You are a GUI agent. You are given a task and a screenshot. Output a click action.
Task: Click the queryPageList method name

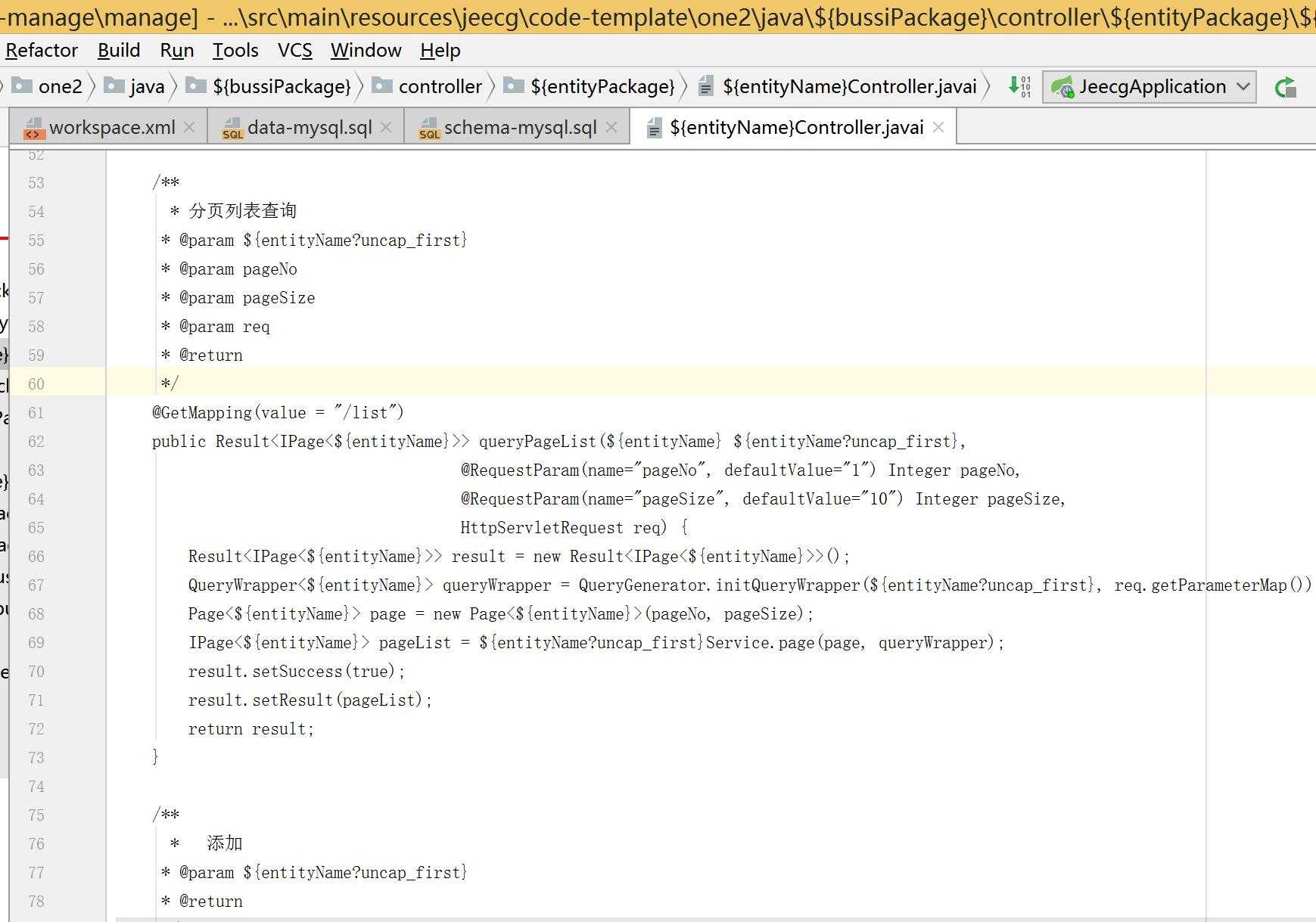538,442
